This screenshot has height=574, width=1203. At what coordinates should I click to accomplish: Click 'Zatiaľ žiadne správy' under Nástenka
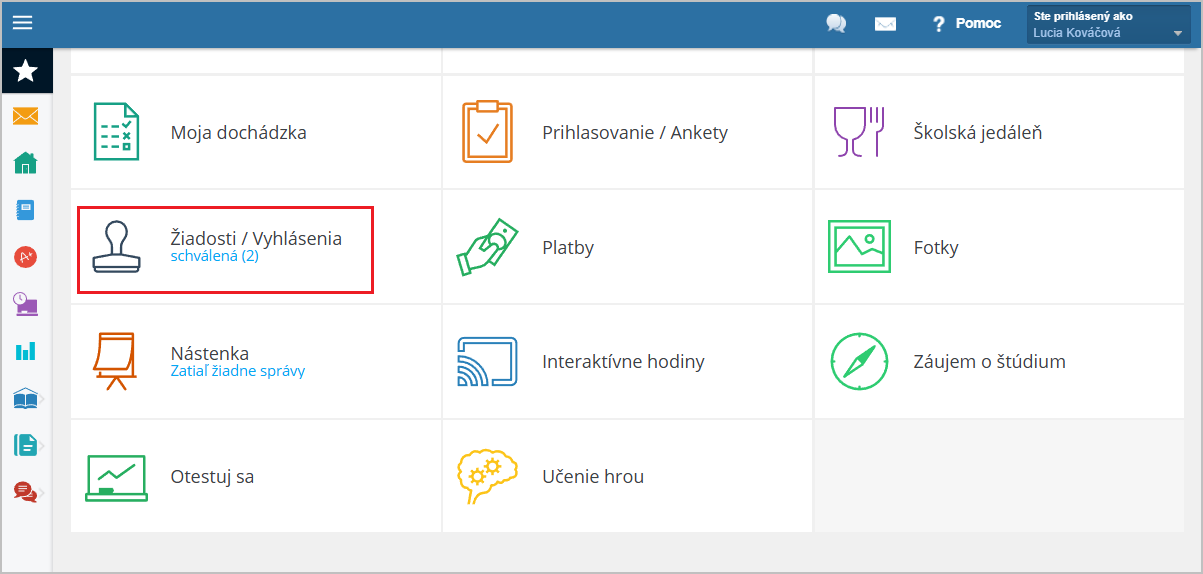(x=238, y=371)
